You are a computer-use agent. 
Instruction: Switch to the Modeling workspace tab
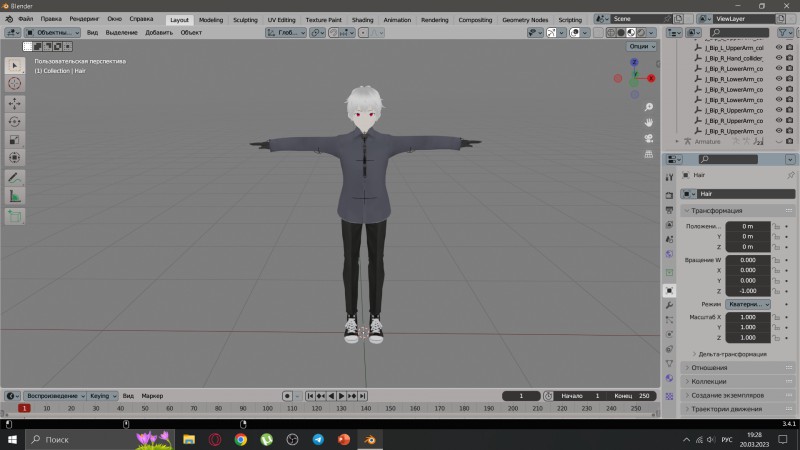point(211,20)
